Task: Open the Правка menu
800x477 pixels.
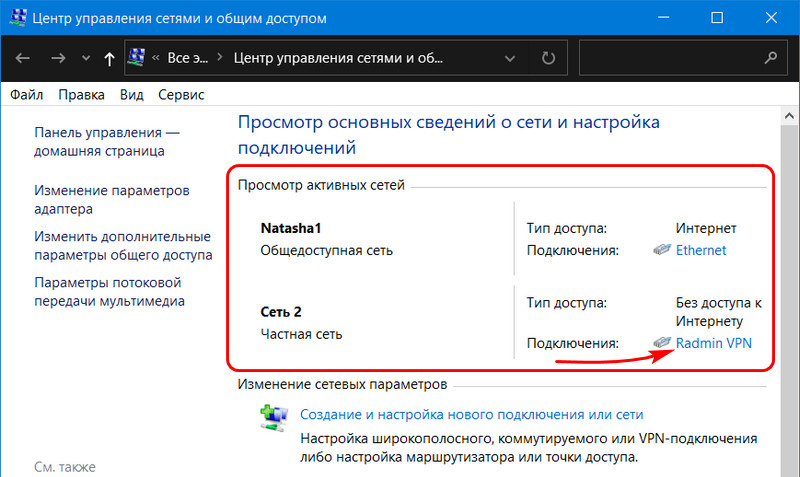Action: point(81,95)
